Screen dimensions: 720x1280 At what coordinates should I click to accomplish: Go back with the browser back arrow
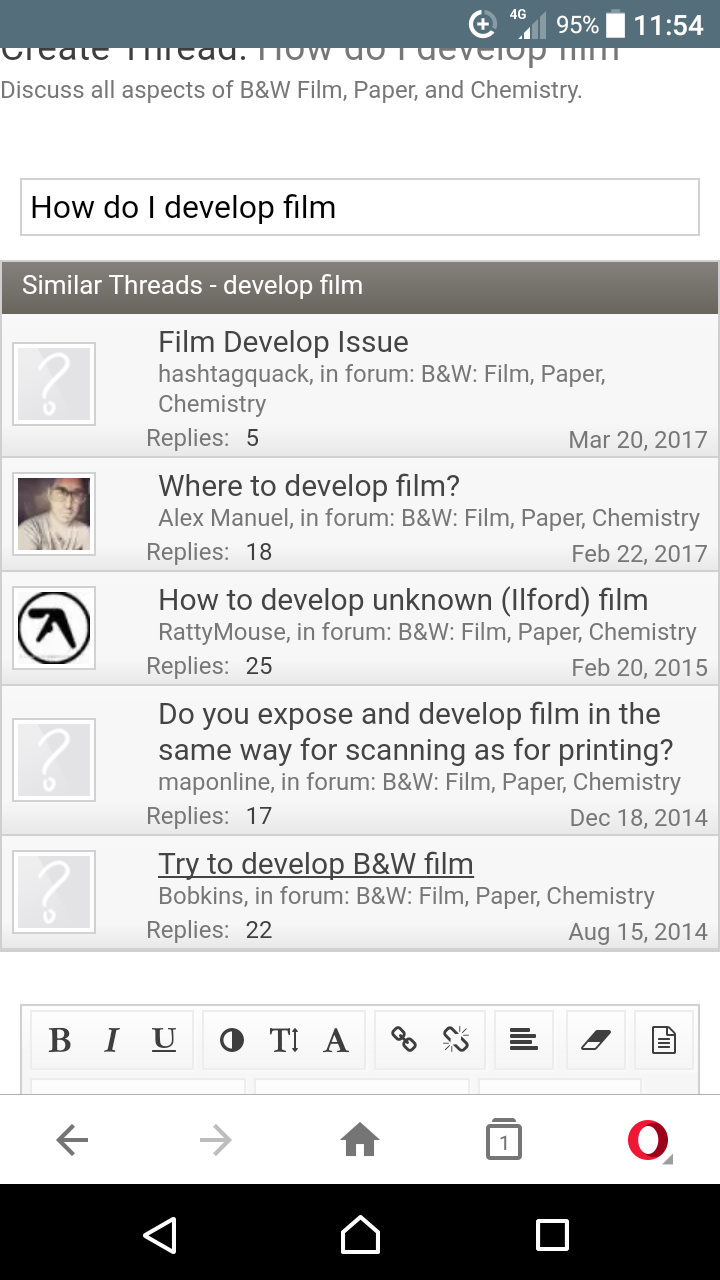click(x=72, y=1140)
